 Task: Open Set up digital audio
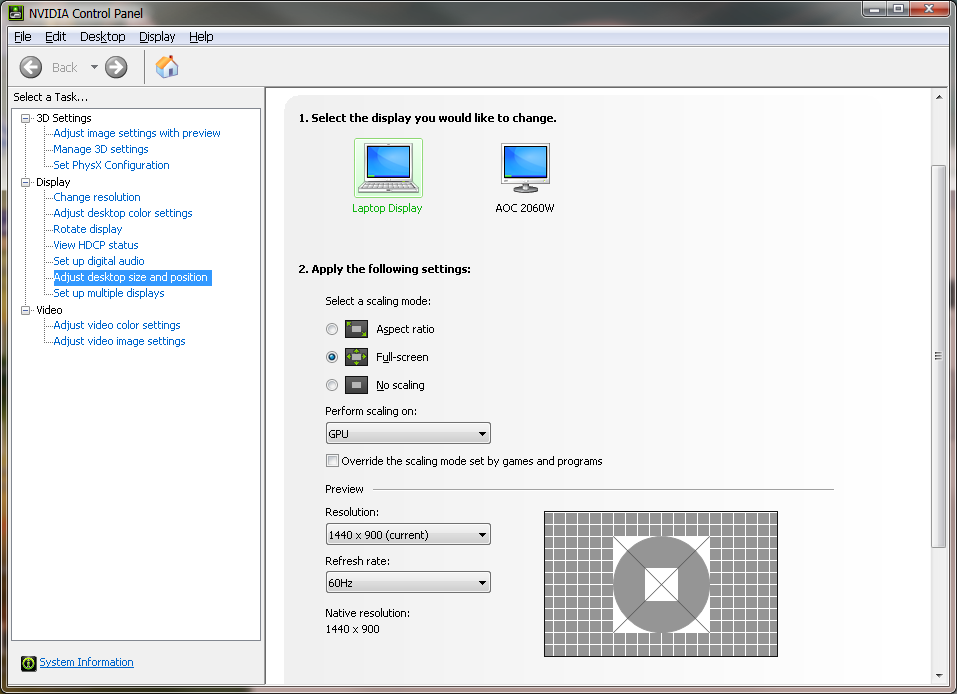tap(99, 261)
